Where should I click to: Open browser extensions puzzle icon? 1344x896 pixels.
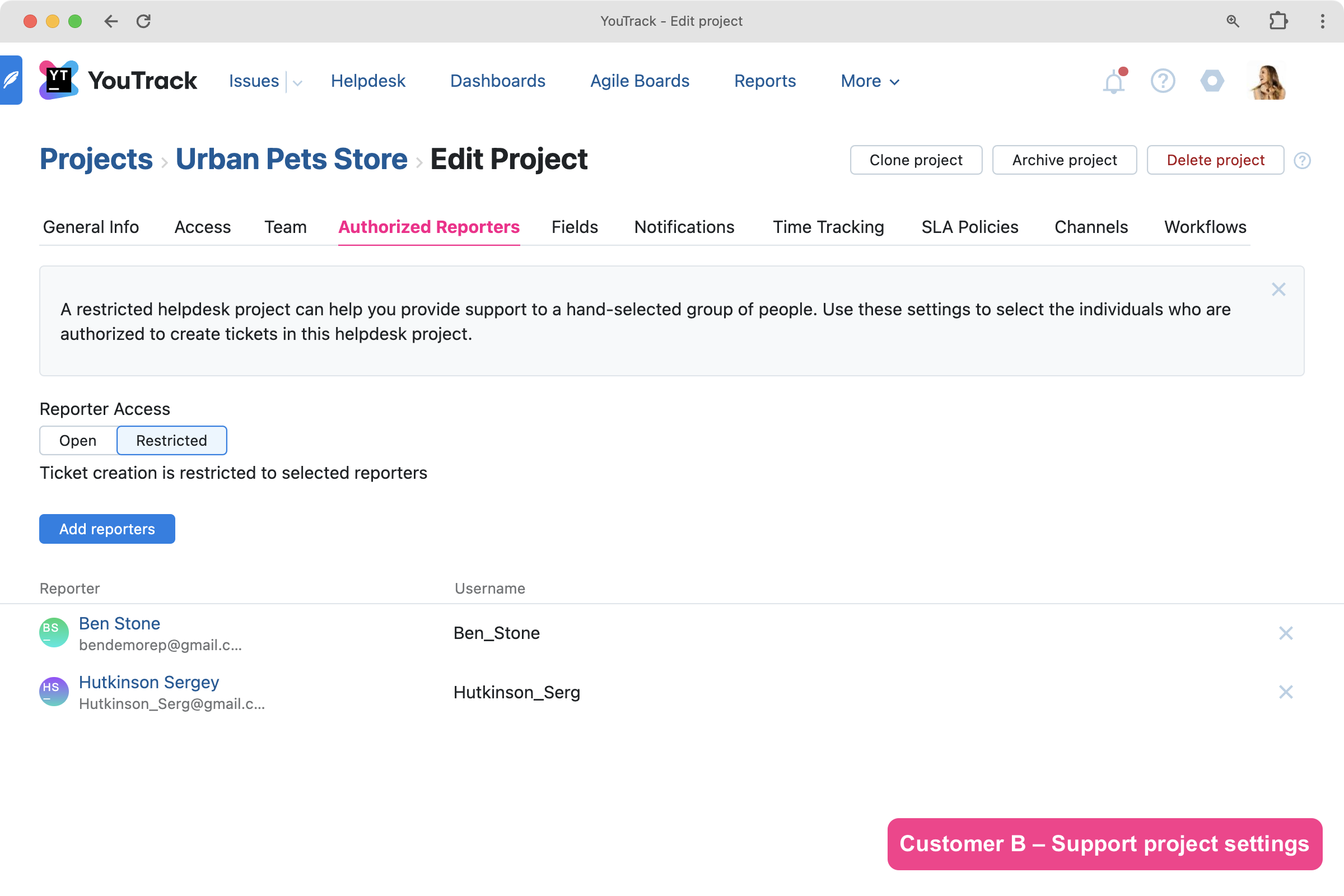click(x=1278, y=21)
